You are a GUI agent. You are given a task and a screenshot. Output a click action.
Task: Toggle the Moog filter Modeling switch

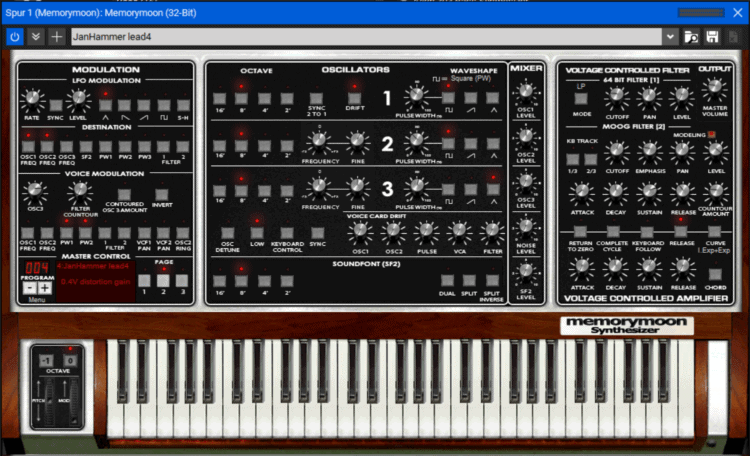coord(711,134)
